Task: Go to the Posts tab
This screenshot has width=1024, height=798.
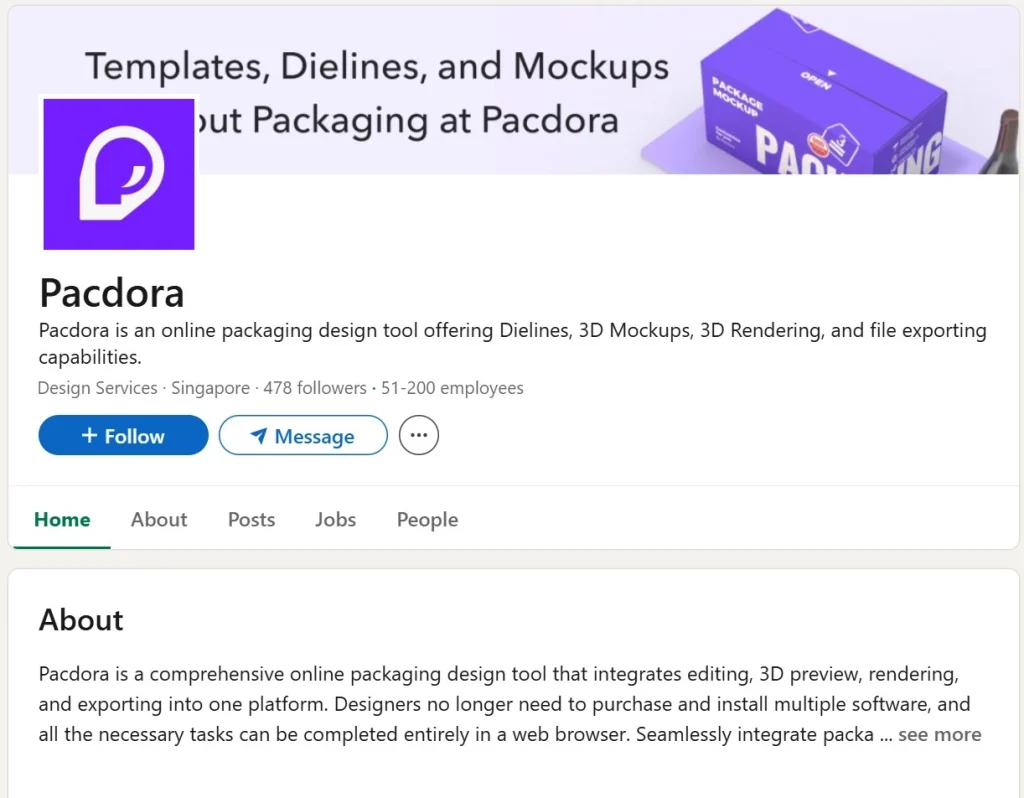Action: (251, 520)
